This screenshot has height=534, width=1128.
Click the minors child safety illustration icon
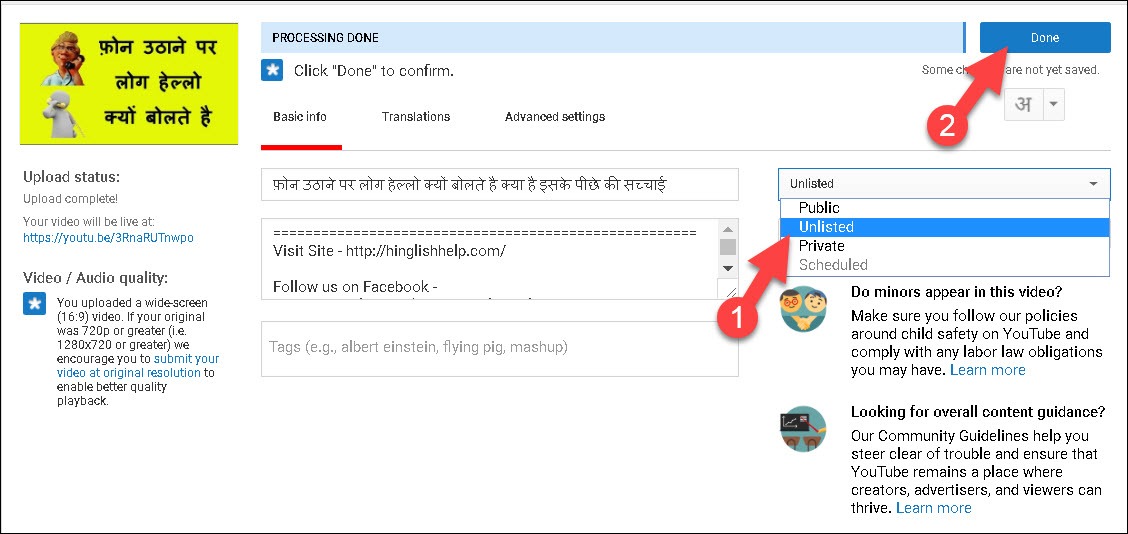(803, 309)
